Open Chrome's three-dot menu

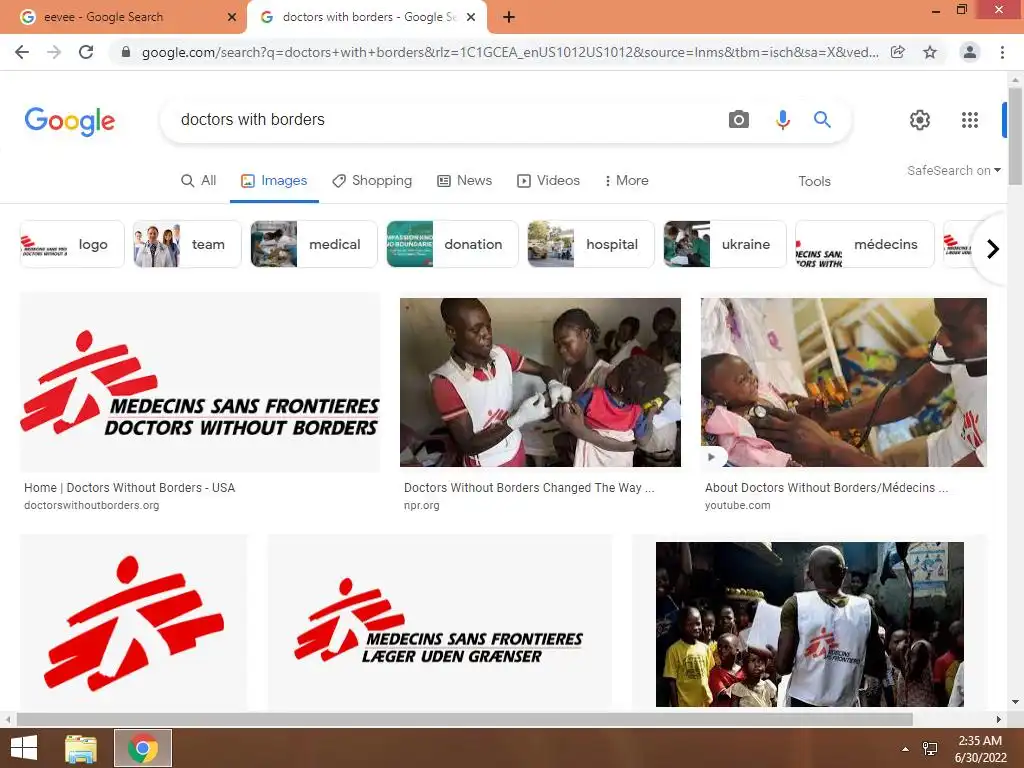[1002, 52]
